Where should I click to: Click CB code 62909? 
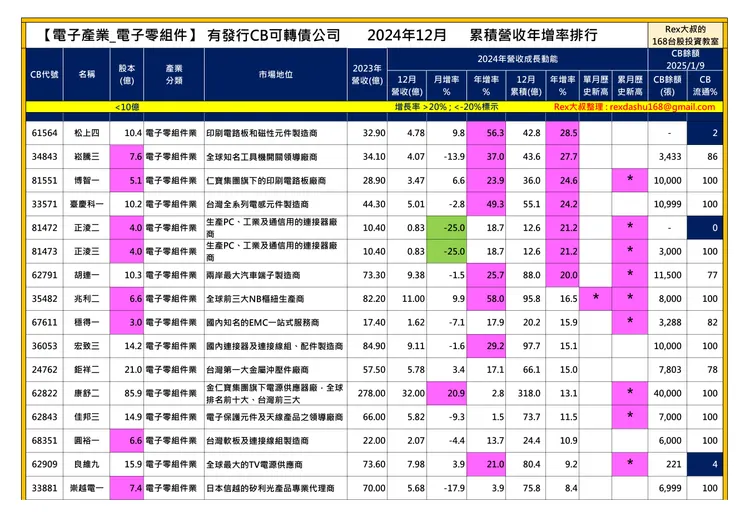[44, 464]
